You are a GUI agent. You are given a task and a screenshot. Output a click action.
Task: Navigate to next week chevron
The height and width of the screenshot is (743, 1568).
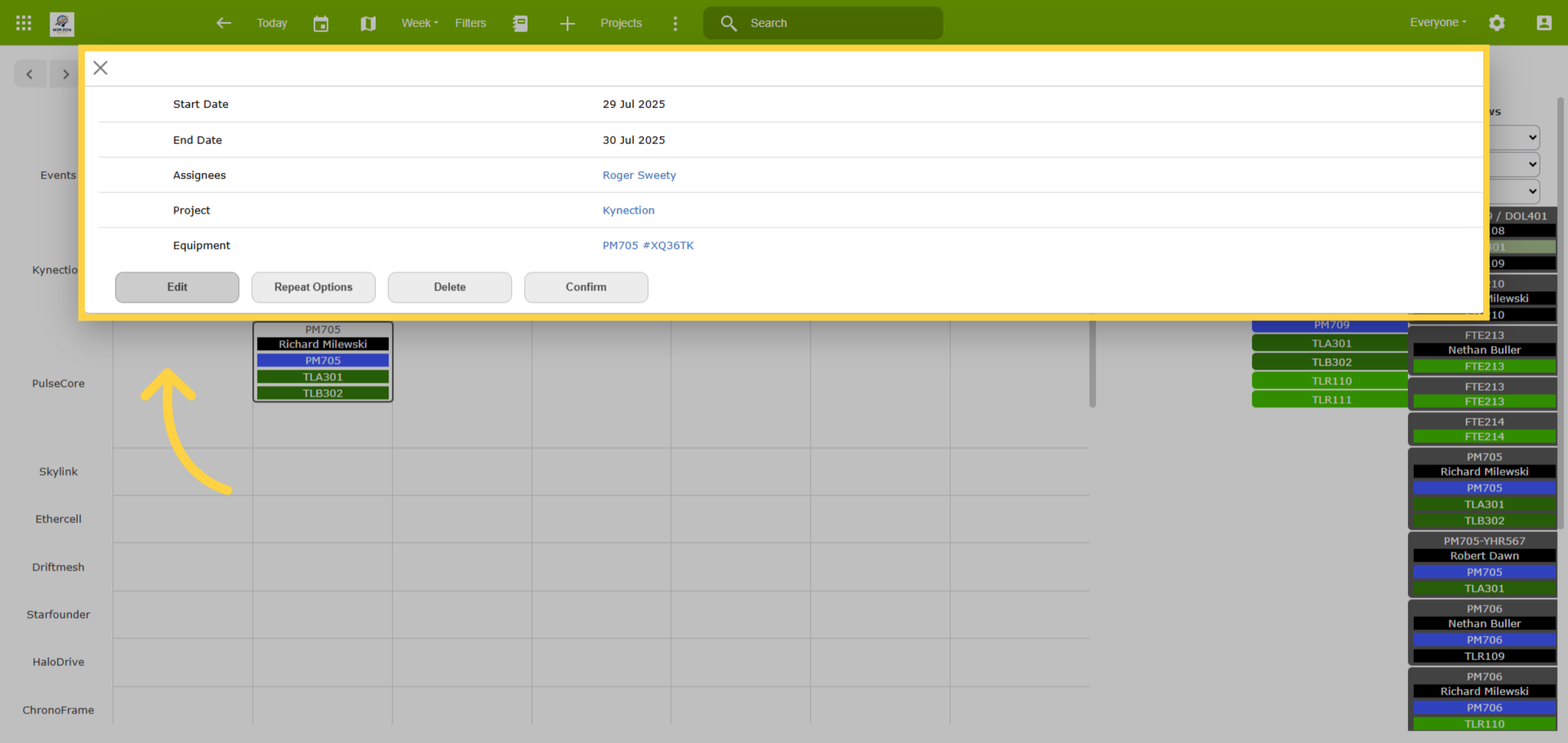pos(65,74)
